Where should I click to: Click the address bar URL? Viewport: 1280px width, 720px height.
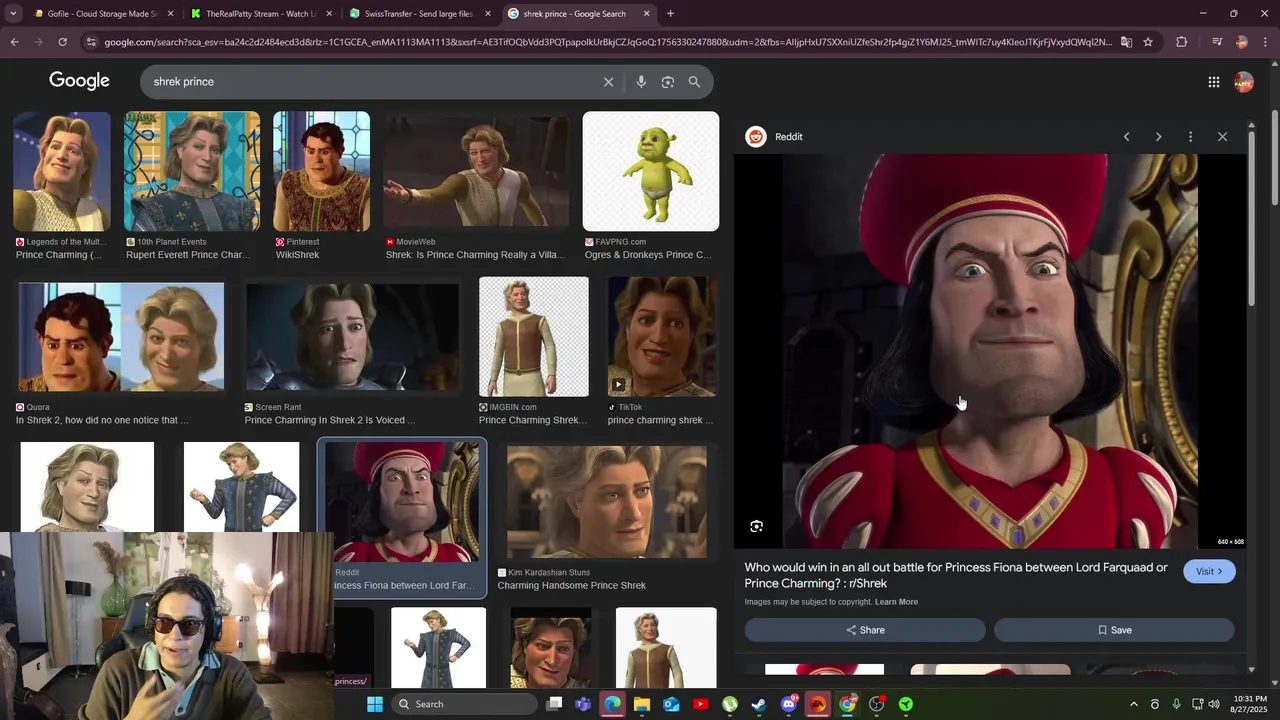(608, 42)
